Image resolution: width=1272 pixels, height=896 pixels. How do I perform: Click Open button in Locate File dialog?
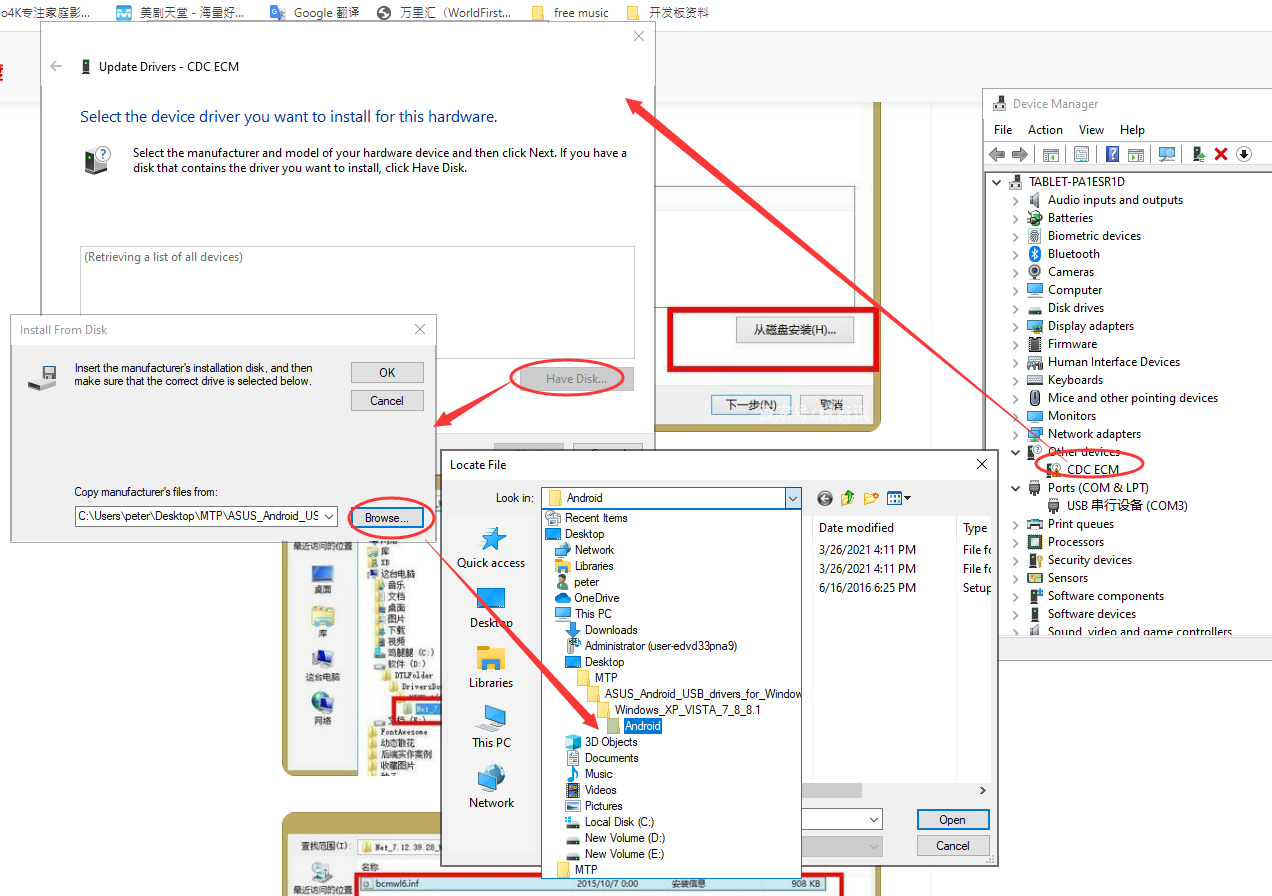coord(952,820)
